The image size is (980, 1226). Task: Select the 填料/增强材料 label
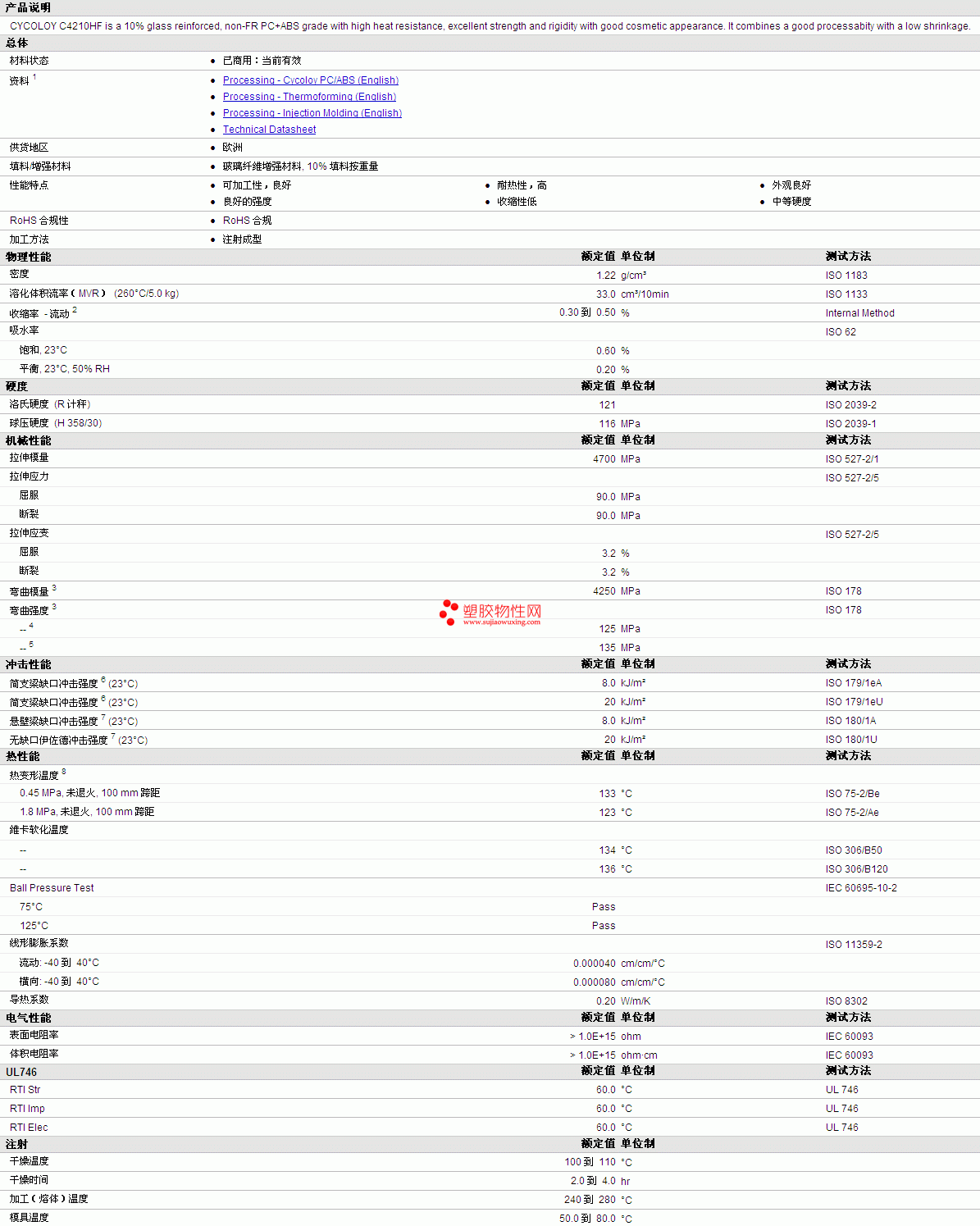pyautogui.click(x=40, y=166)
